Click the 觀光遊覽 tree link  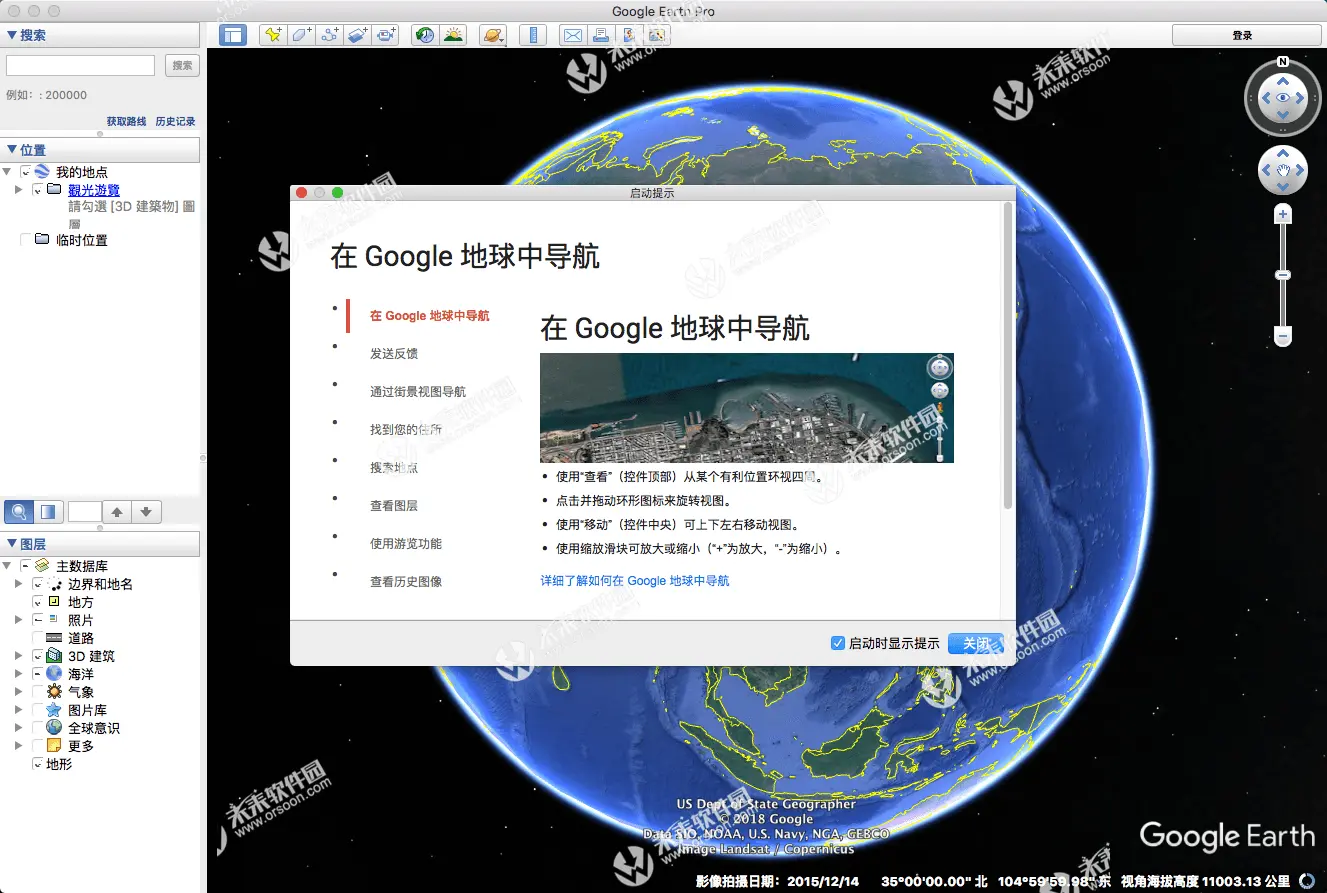point(94,190)
